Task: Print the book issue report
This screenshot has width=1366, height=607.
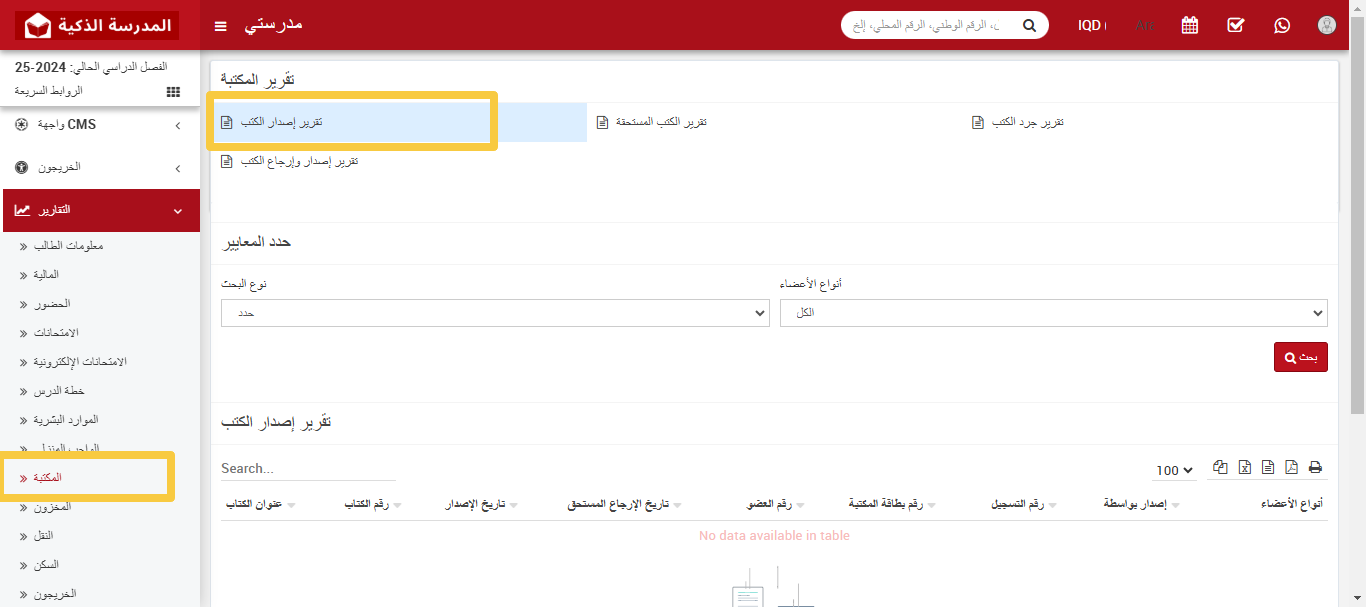Action: pyautogui.click(x=1315, y=467)
